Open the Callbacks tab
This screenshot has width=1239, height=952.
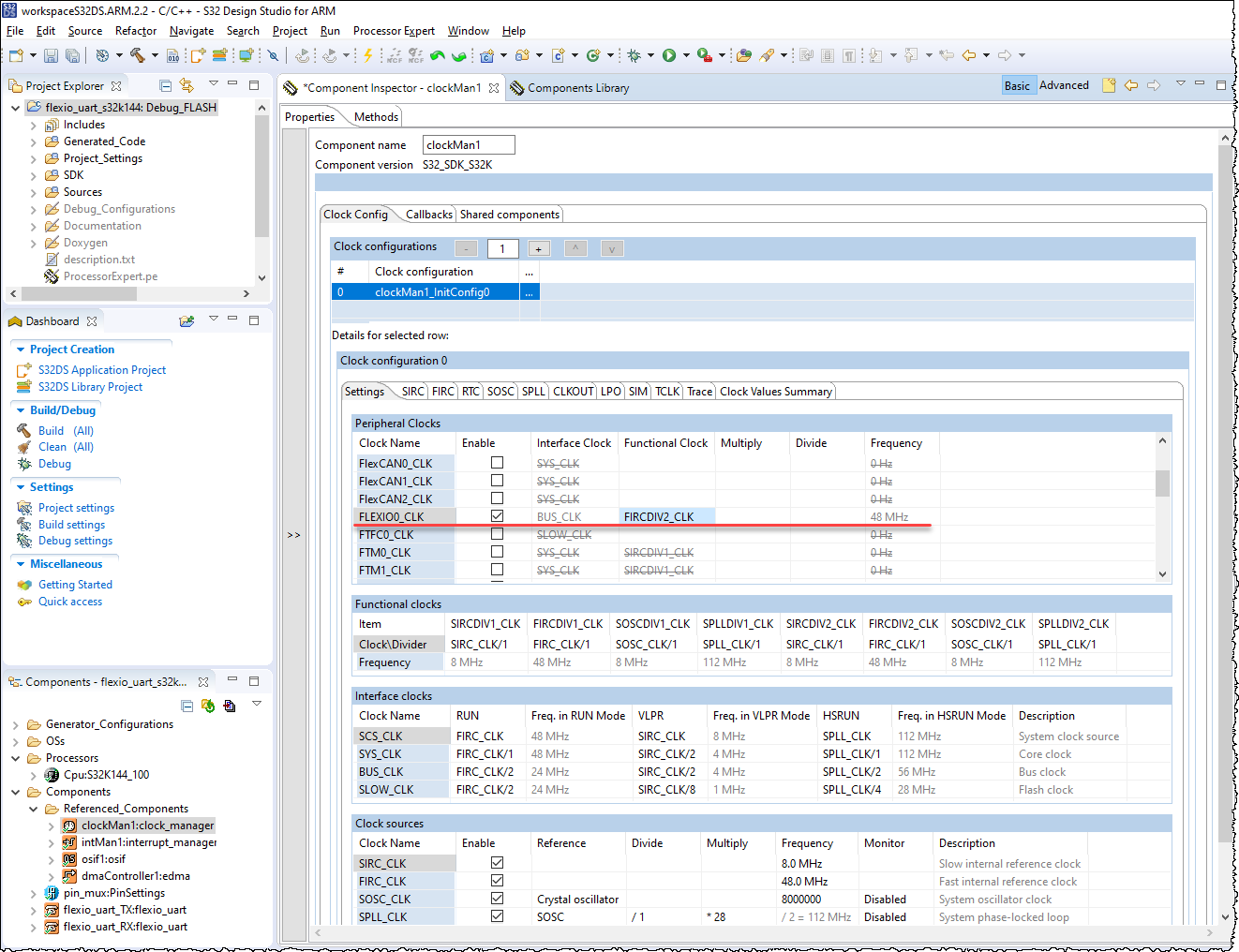click(x=428, y=214)
